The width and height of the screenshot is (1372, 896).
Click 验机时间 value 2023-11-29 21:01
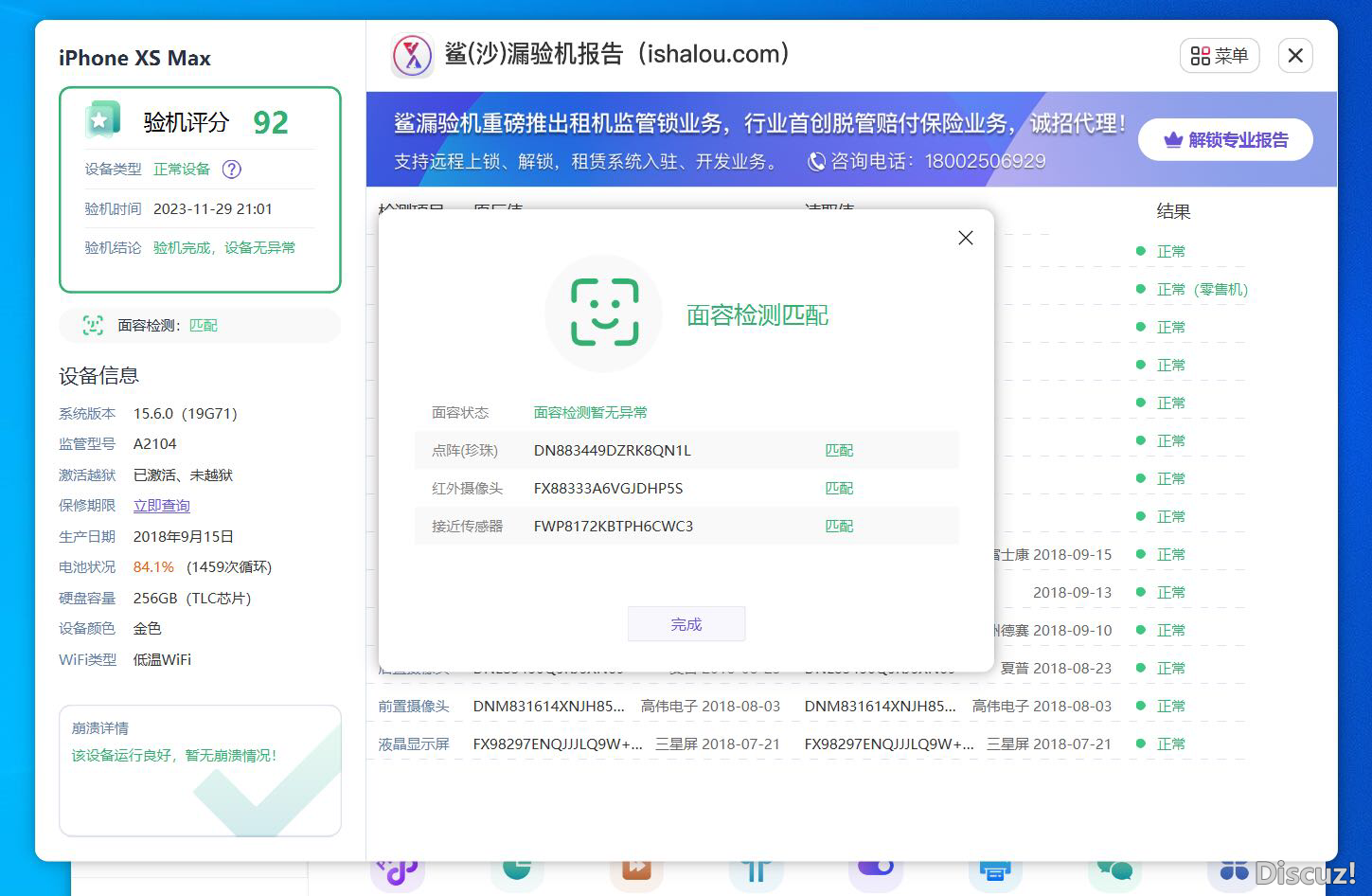tap(213, 209)
